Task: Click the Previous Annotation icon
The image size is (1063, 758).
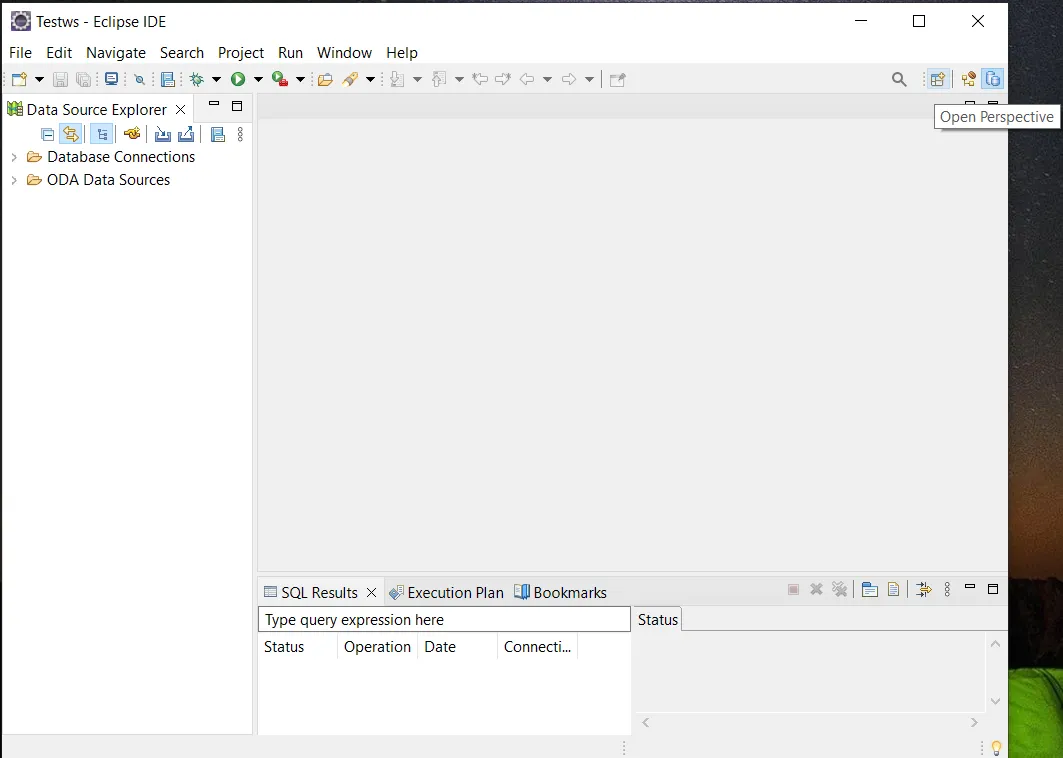Action: [x=439, y=79]
